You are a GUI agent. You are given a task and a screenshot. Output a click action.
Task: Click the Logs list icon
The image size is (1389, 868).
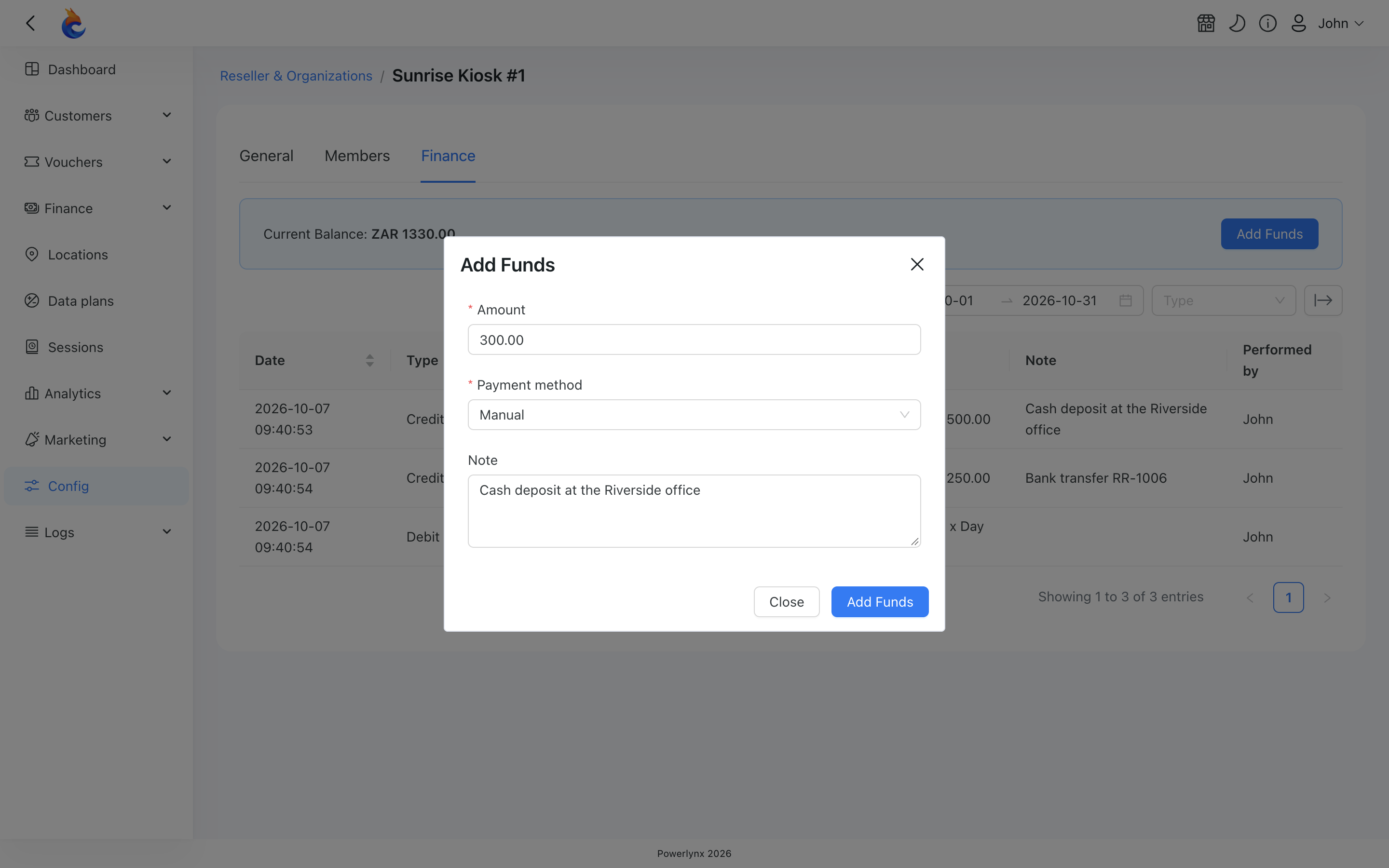[31, 531]
